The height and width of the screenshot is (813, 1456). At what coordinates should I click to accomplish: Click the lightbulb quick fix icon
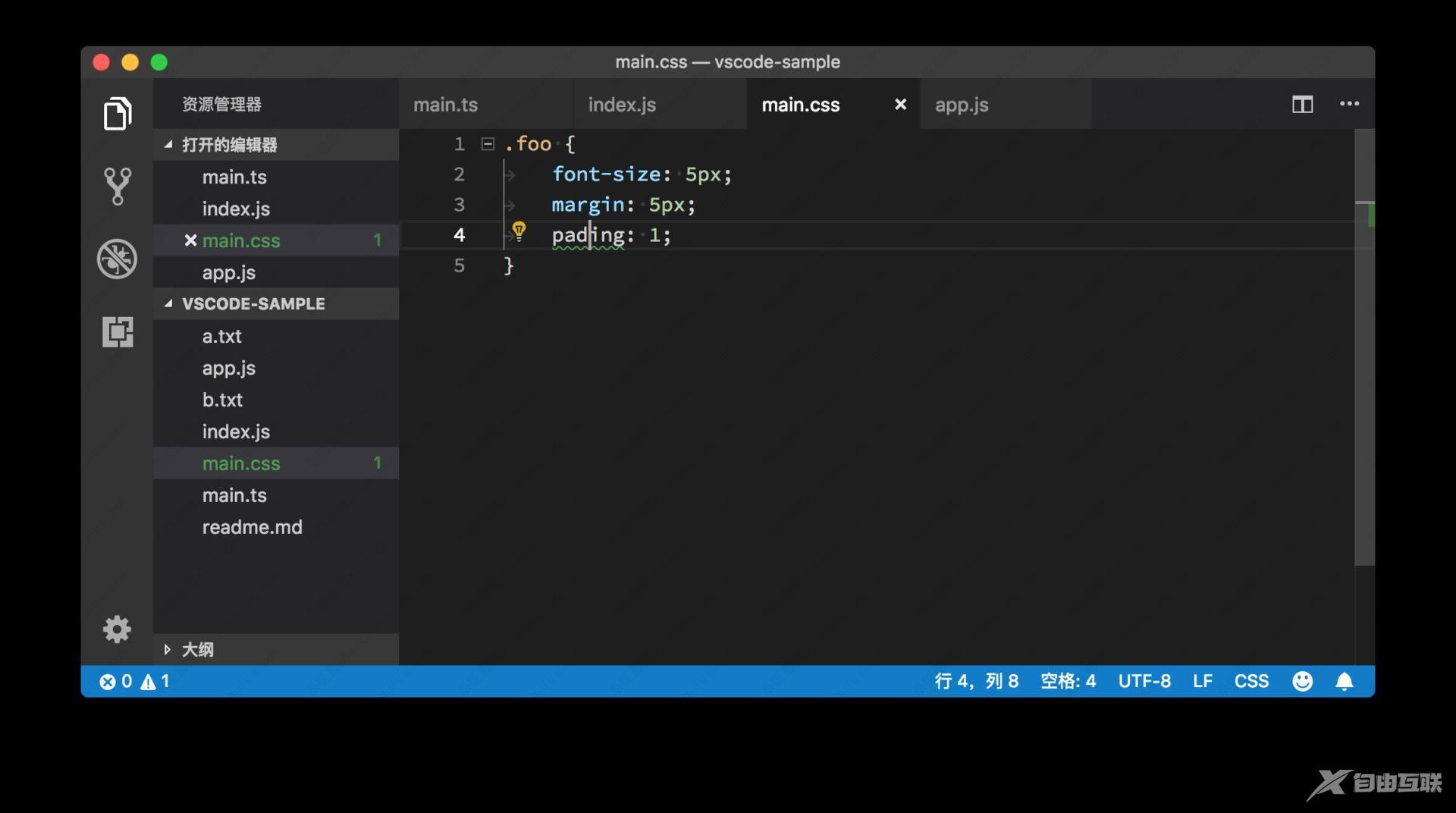pos(519,231)
